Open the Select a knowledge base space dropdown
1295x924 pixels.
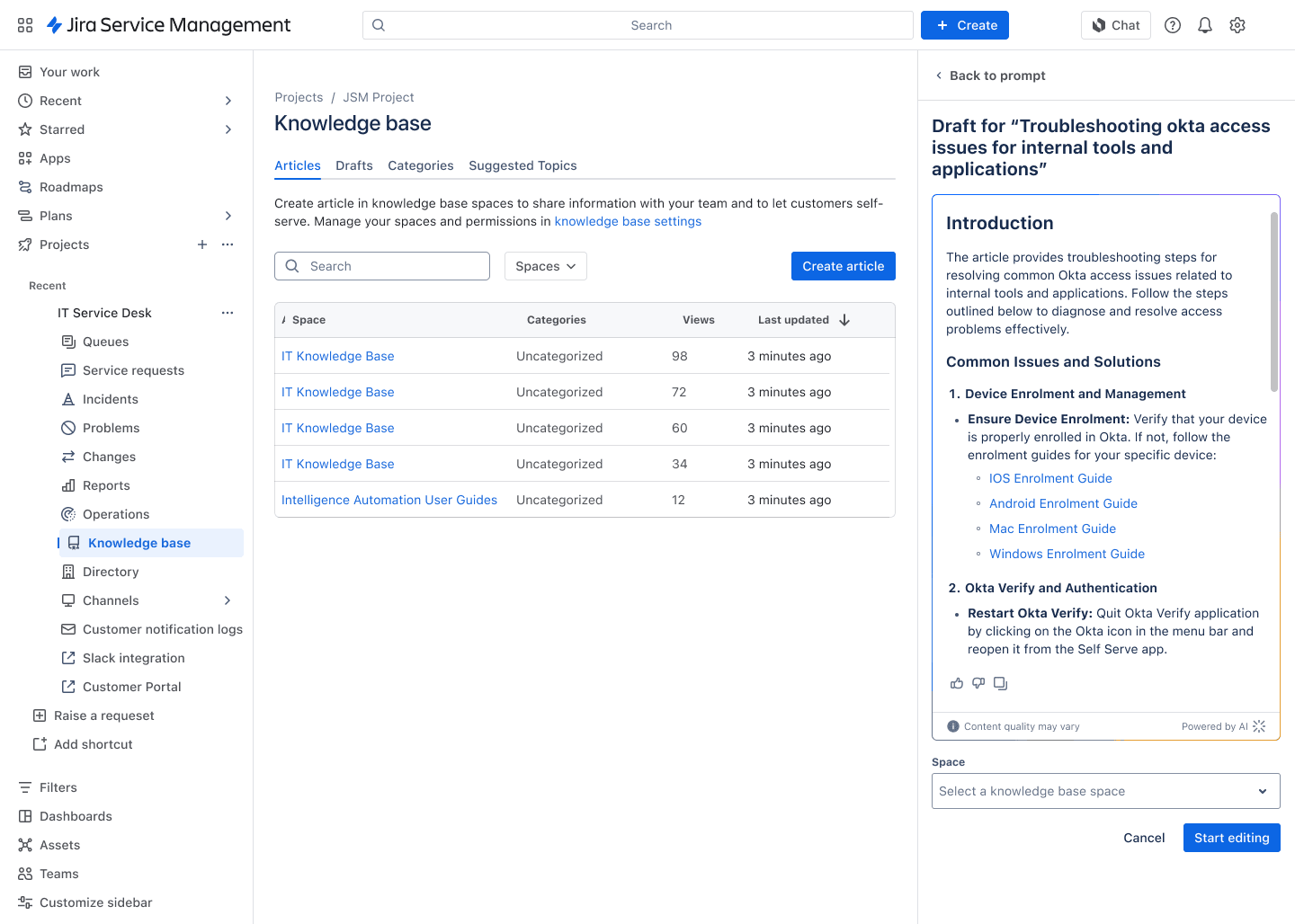[1106, 791]
